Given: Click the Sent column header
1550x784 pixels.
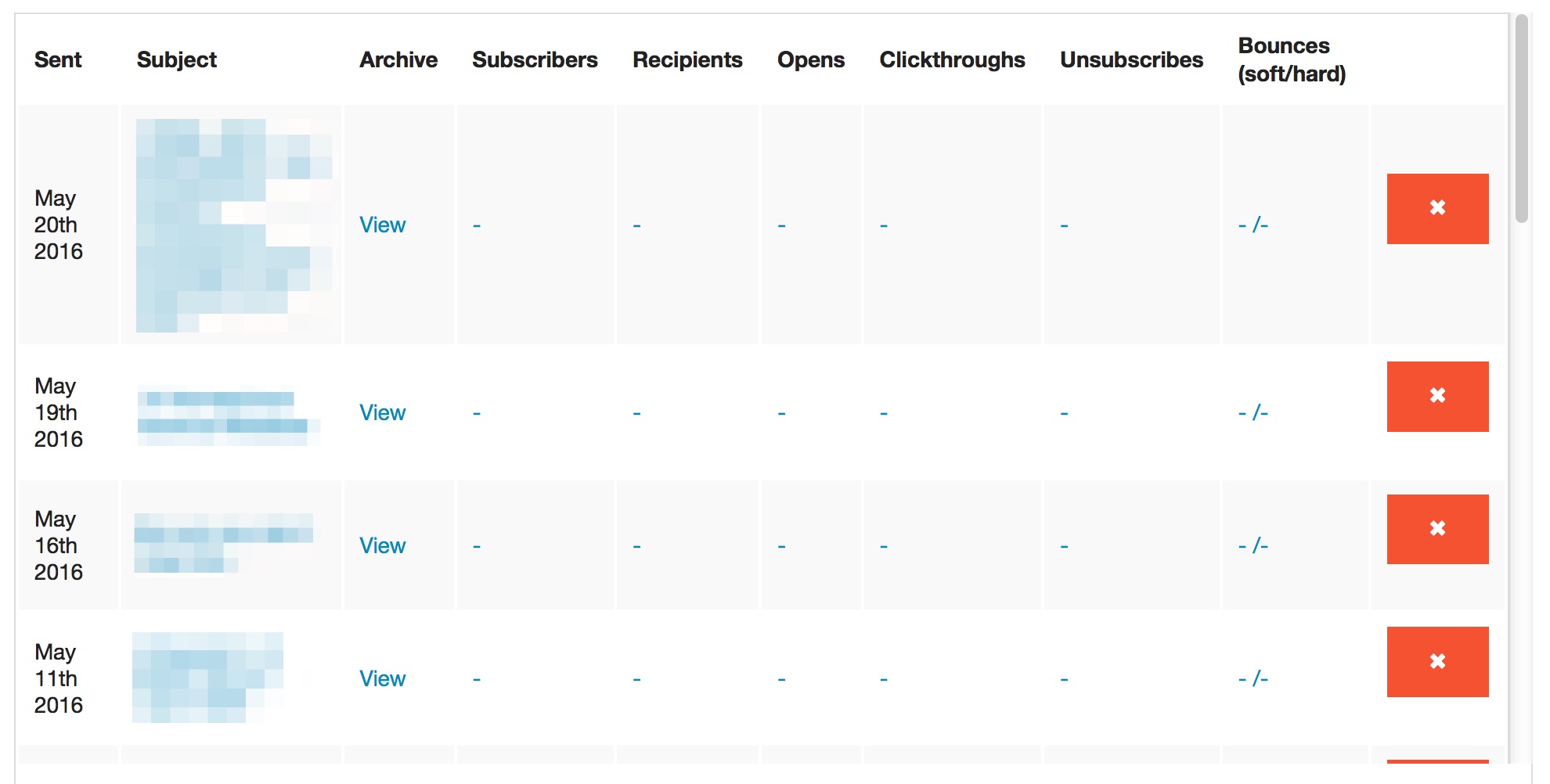Looking at the screenshot, I should (58, 60).
